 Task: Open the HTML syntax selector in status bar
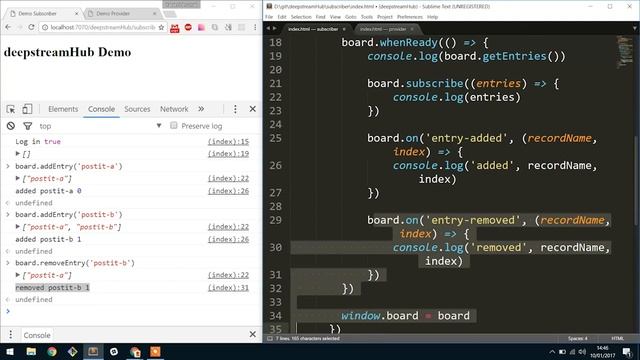pyautogui.click(x=618, y=338)
